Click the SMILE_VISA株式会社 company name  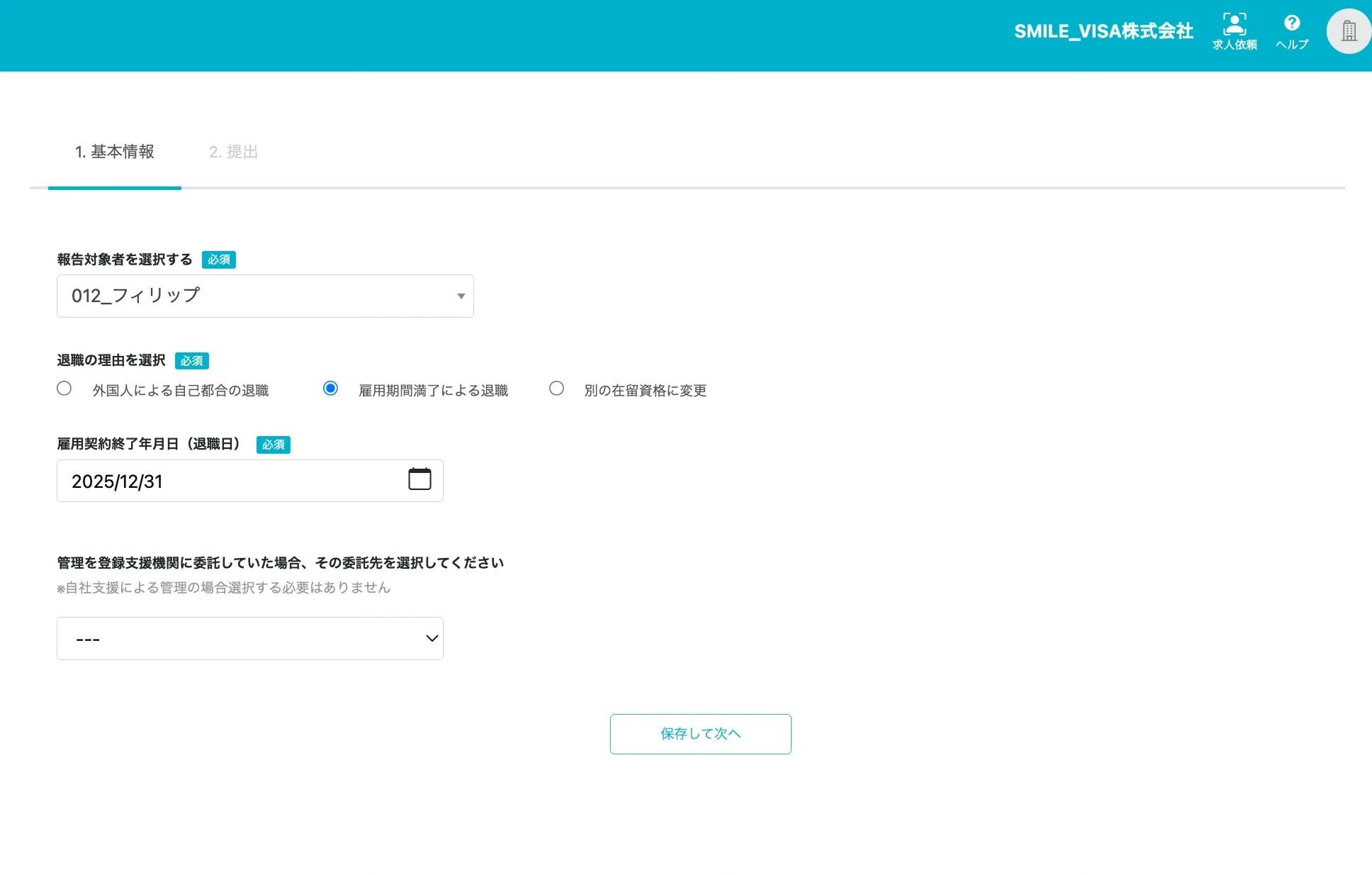(x=1103, y=31)
